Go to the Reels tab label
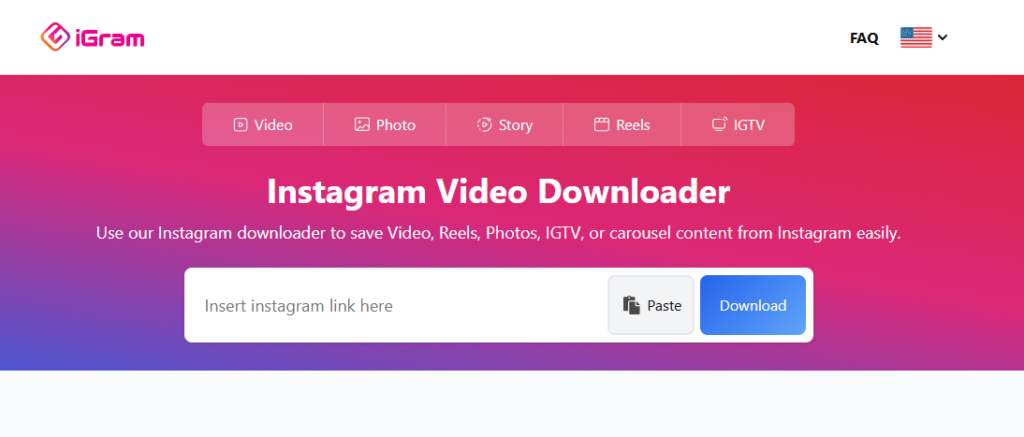The image size is (1024, 437). coord(633,125)
